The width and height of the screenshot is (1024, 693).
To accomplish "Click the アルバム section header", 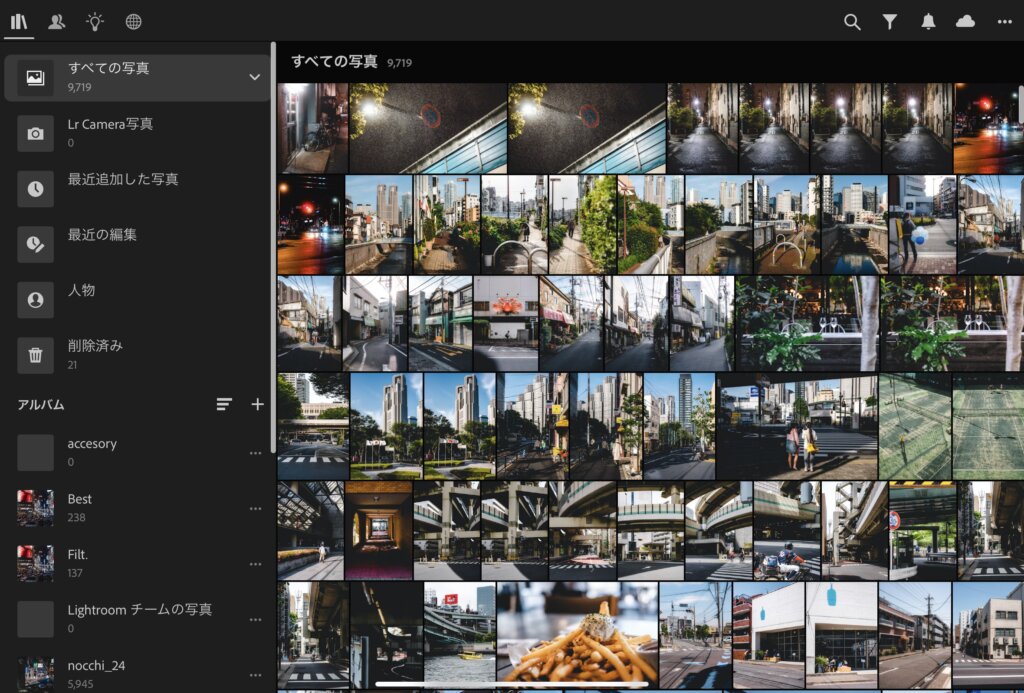I will click(x=41, y=405).
